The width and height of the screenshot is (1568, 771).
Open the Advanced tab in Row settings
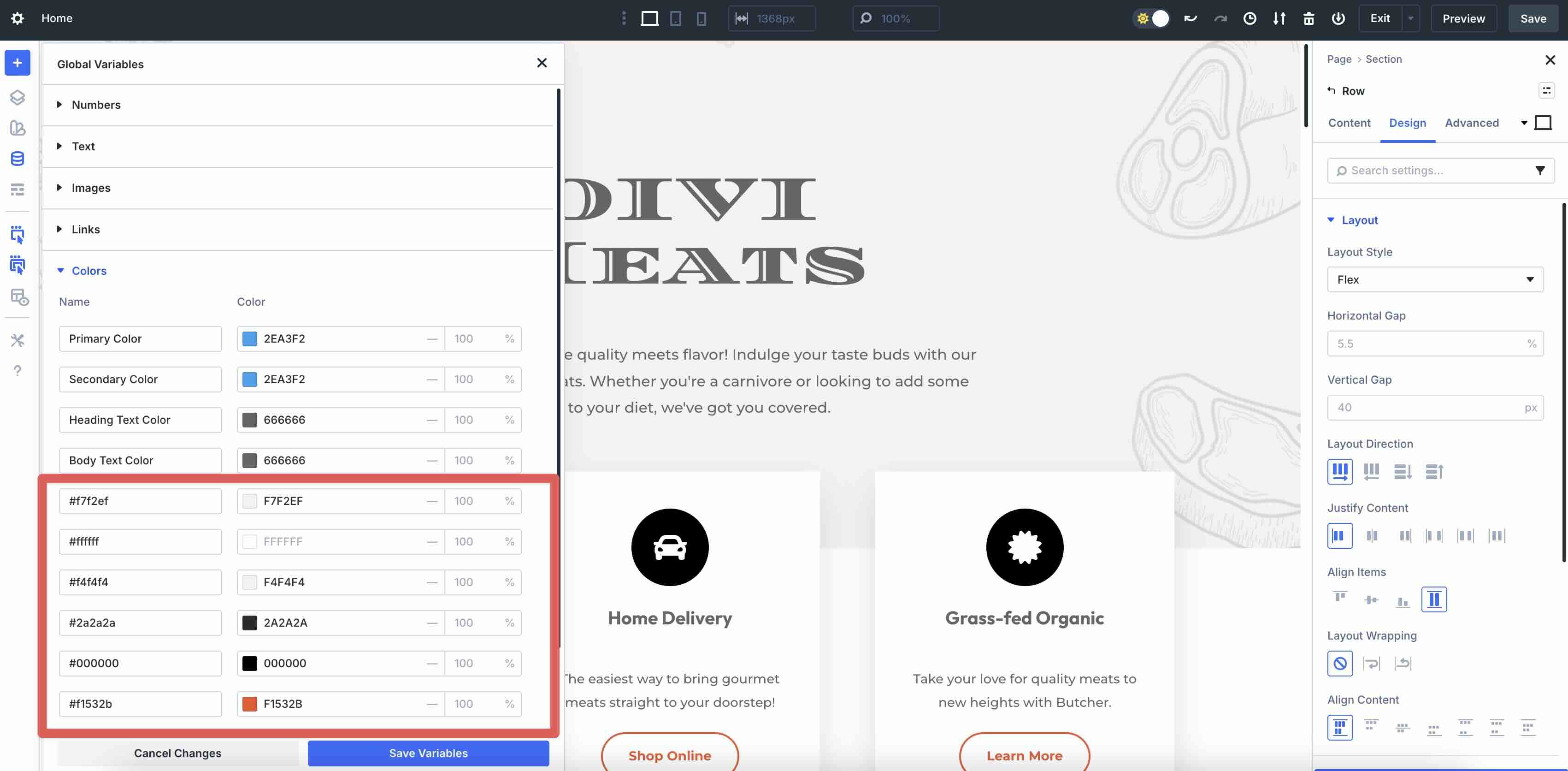pos(1471,122)
